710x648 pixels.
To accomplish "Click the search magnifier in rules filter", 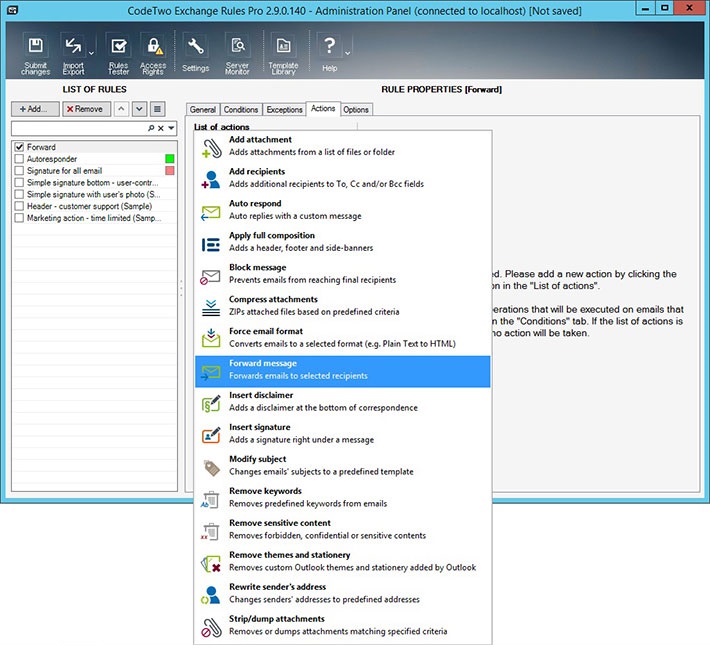I will click(151, 128).
